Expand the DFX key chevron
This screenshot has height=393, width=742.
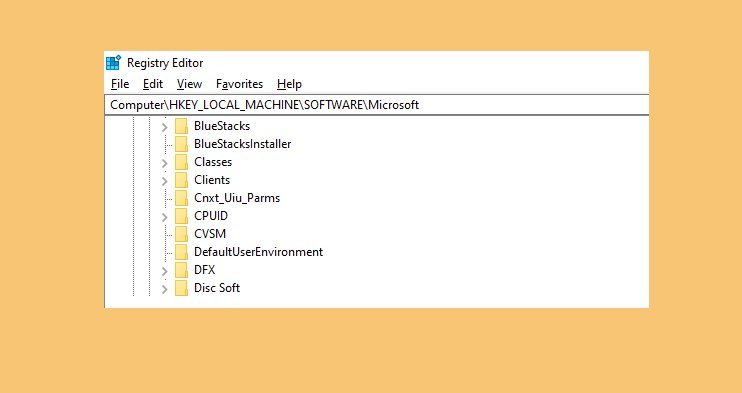165,271
